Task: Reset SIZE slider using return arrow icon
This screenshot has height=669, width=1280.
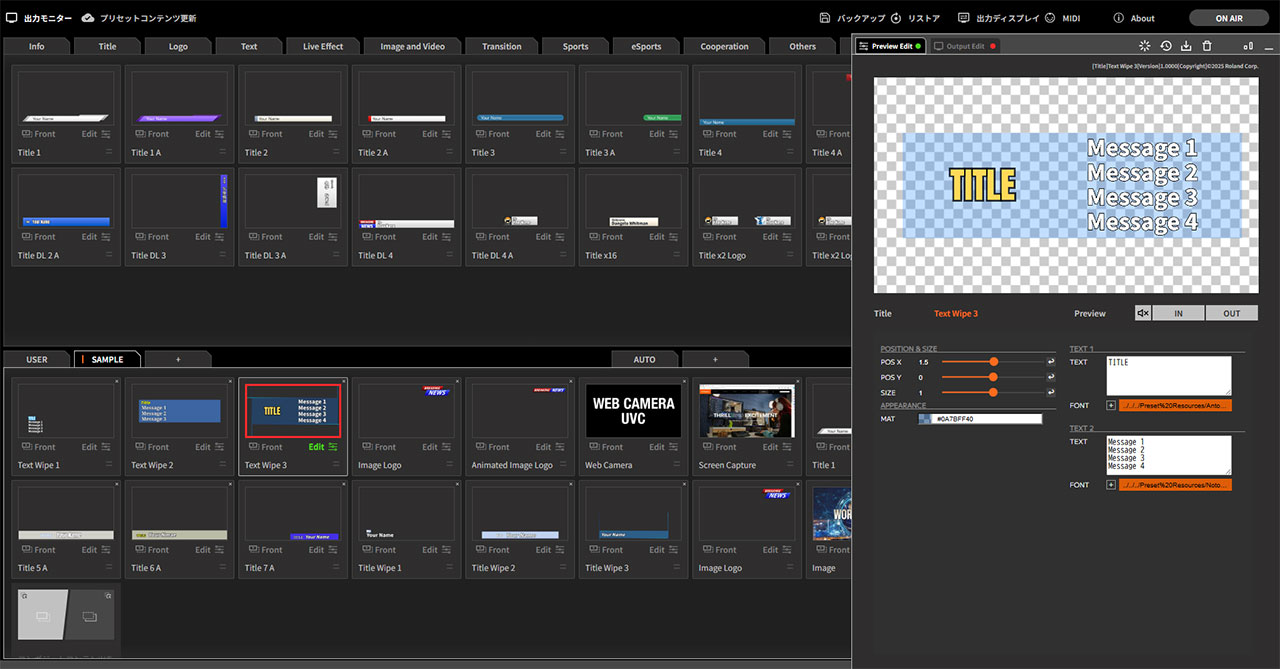Action: coord(1050,393)
